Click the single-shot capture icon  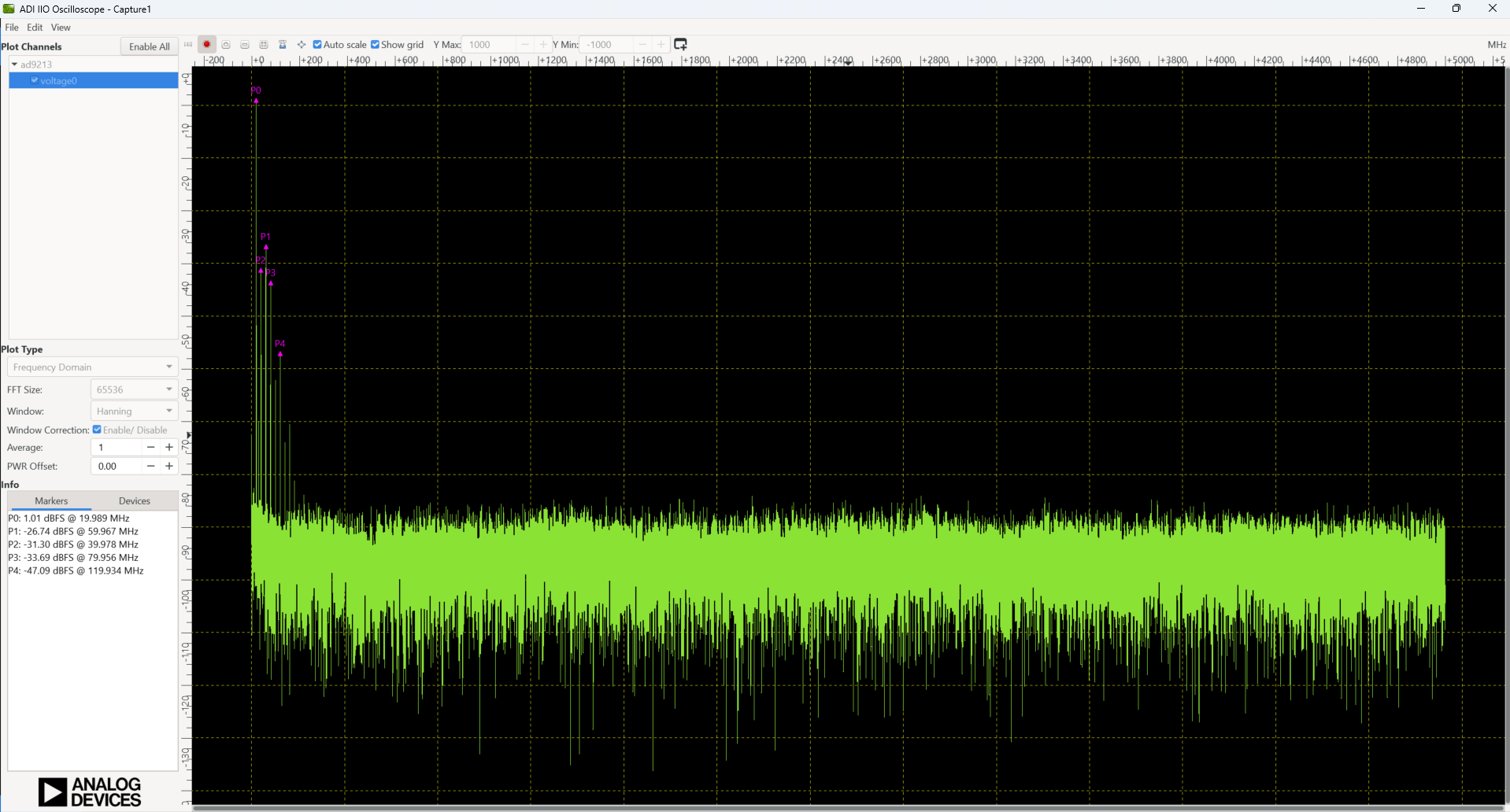coord(225,44)
